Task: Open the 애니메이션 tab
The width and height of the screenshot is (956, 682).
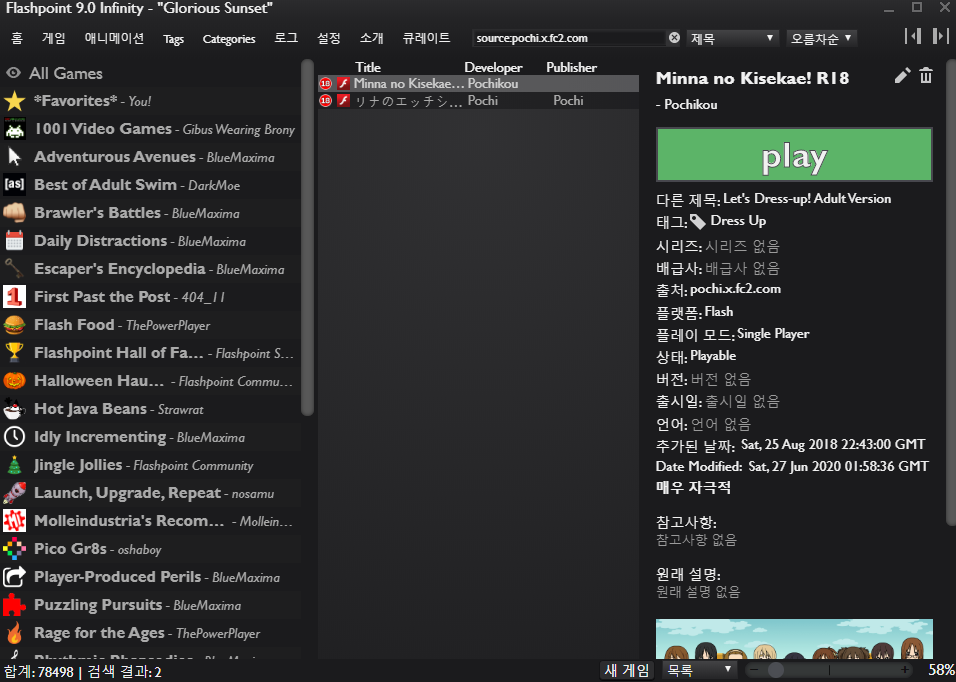Action: tap(114, 38)
